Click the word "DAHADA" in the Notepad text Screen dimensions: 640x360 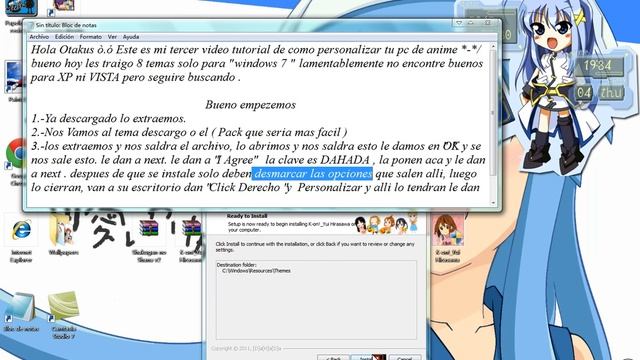pos(345,160)
